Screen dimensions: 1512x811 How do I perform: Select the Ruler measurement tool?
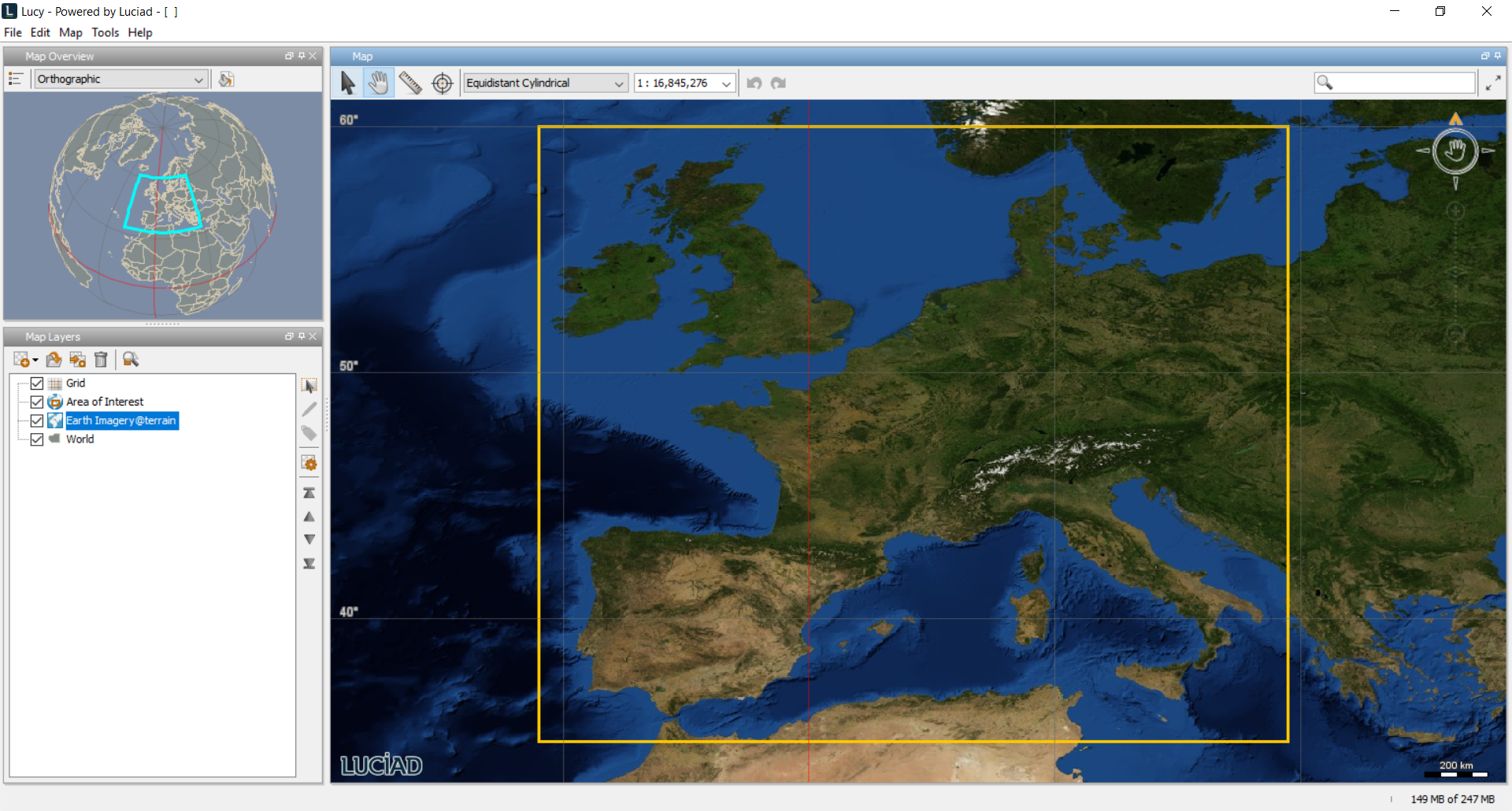pos(410,83)
